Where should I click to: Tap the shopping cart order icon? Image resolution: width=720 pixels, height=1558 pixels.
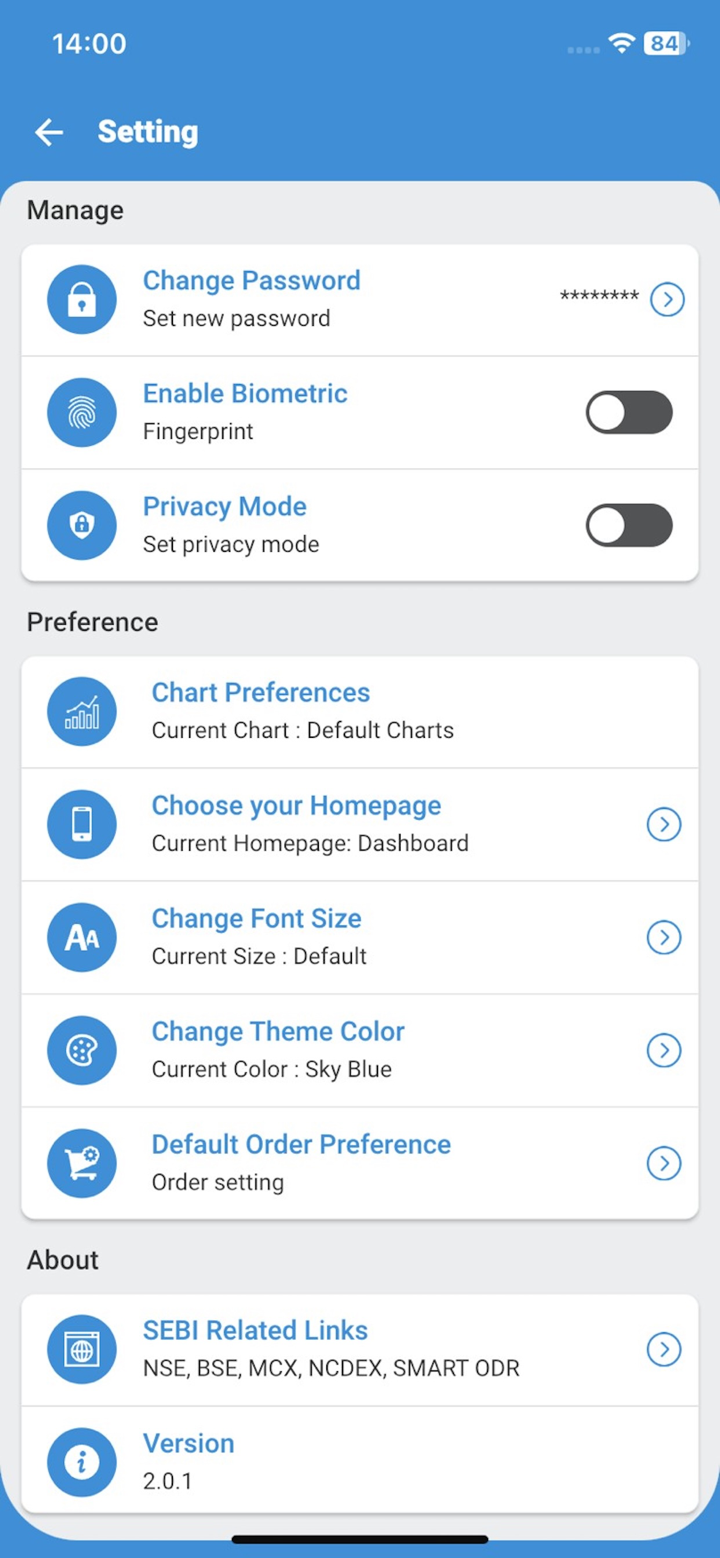pyautogui.click(x=82, y=1163)
